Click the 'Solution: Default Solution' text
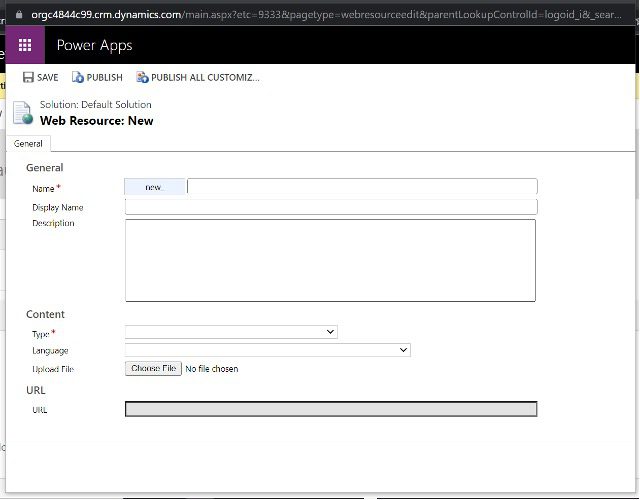 point(96,105)
